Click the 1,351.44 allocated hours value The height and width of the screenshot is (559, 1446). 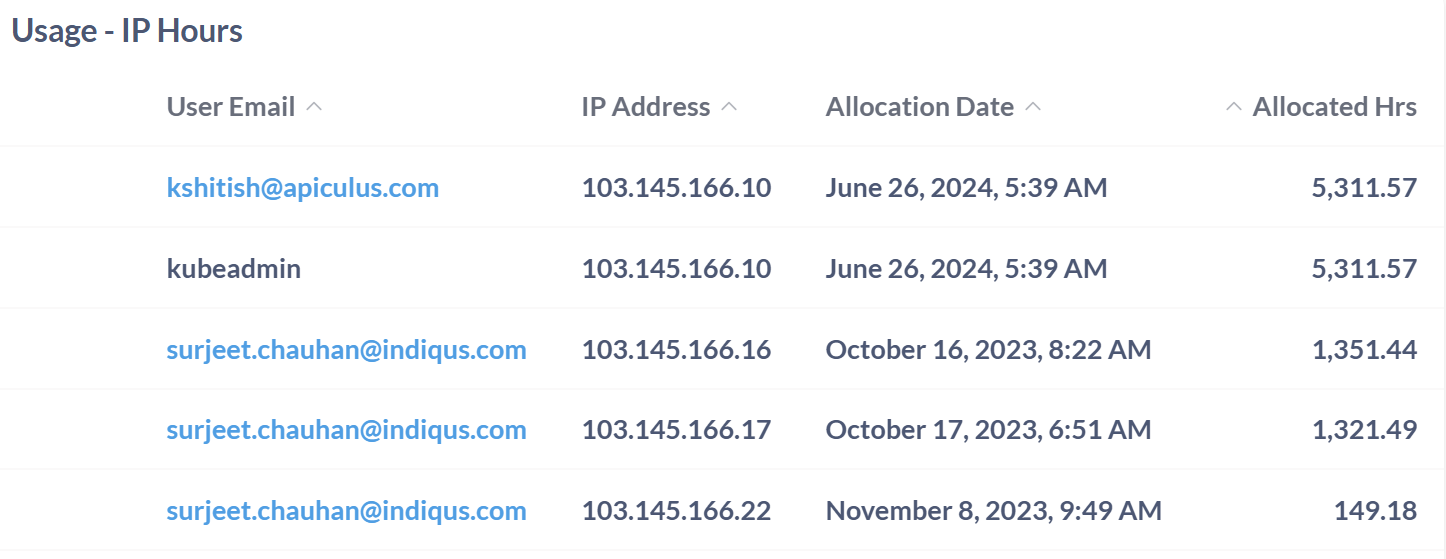[1364, 349]
